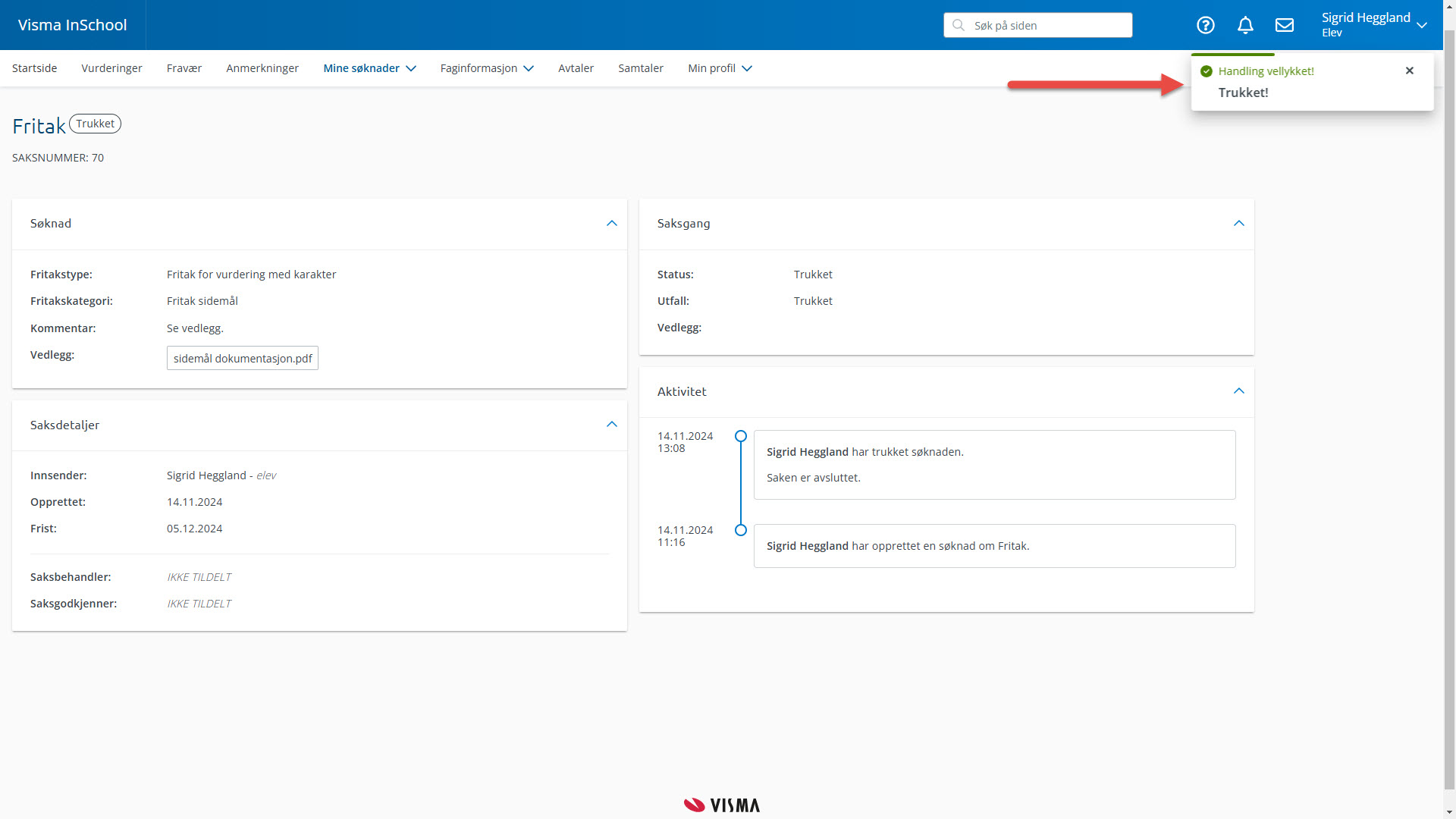This screenshot has width=1456, height=819.
Task: Open the notifications bell icon
Action: click(x=1245, y=25)
